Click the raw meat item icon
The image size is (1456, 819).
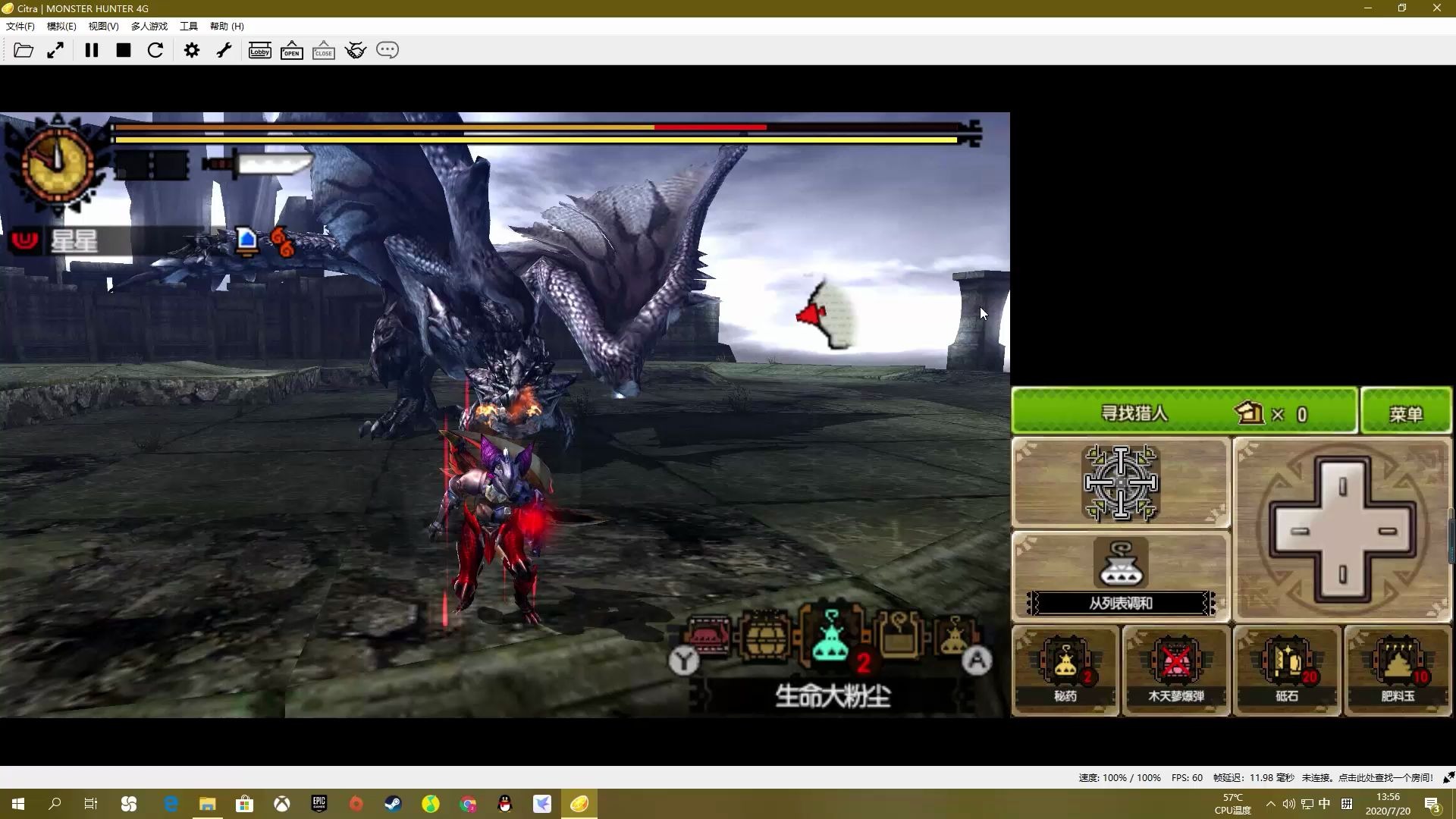click(708, 636)
